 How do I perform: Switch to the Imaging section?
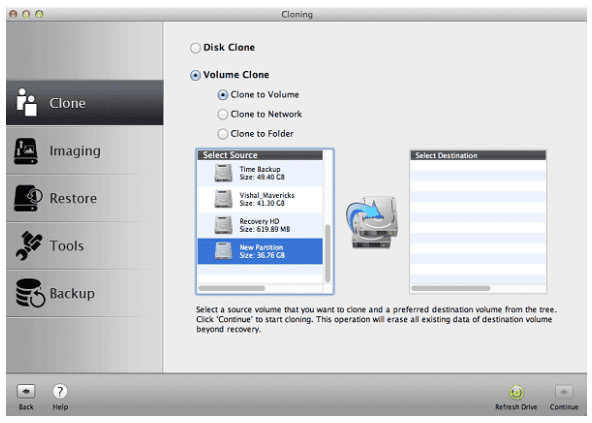coord(85,151)
